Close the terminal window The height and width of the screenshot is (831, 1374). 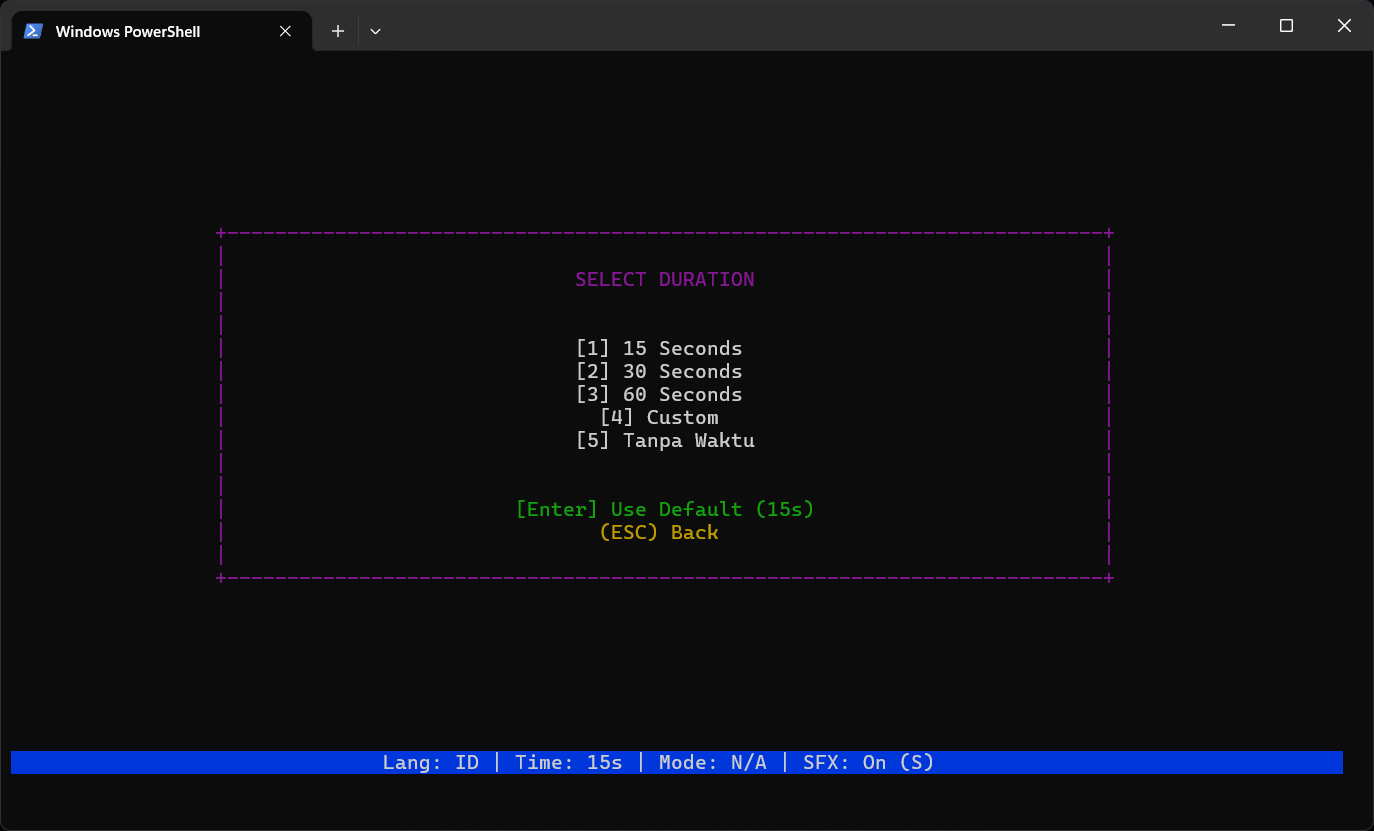1344,26
